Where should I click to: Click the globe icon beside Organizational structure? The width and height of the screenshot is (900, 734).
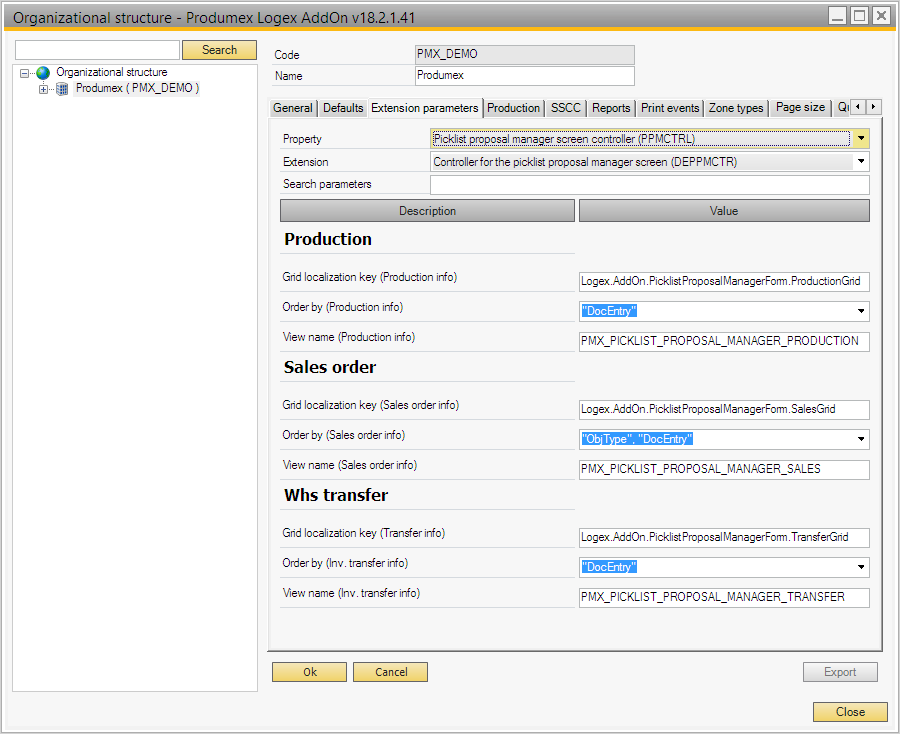(42, 71)
